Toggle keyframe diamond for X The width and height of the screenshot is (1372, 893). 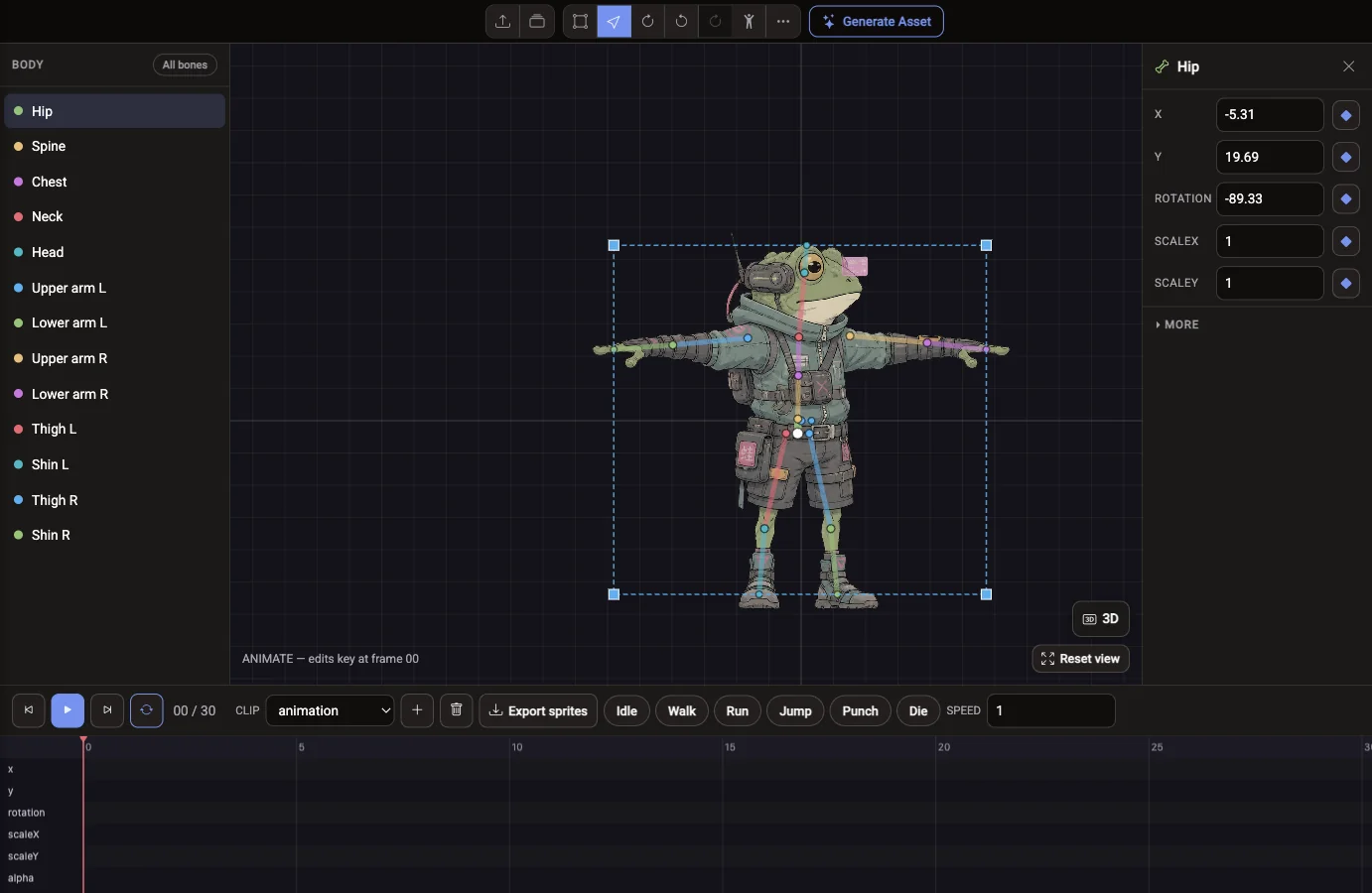pyautogui.click(x=1346, y=115)
